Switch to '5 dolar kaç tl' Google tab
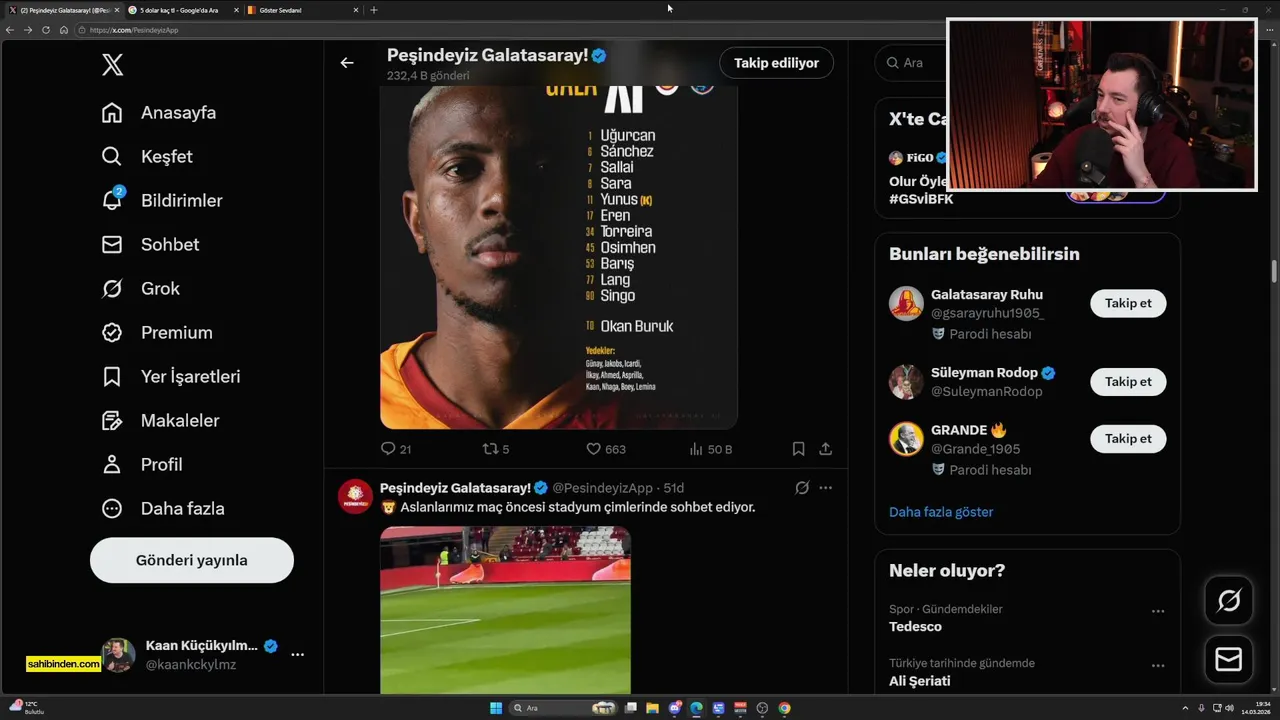Image resolution: width=1280 pixels, height=720 pixels. click(181, 10)
